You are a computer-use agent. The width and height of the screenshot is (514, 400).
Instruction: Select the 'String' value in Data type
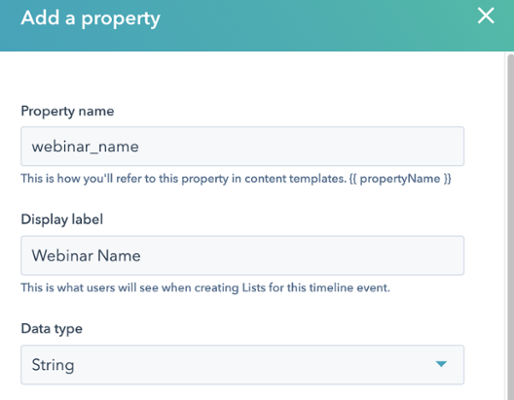(x=53, y=365)
